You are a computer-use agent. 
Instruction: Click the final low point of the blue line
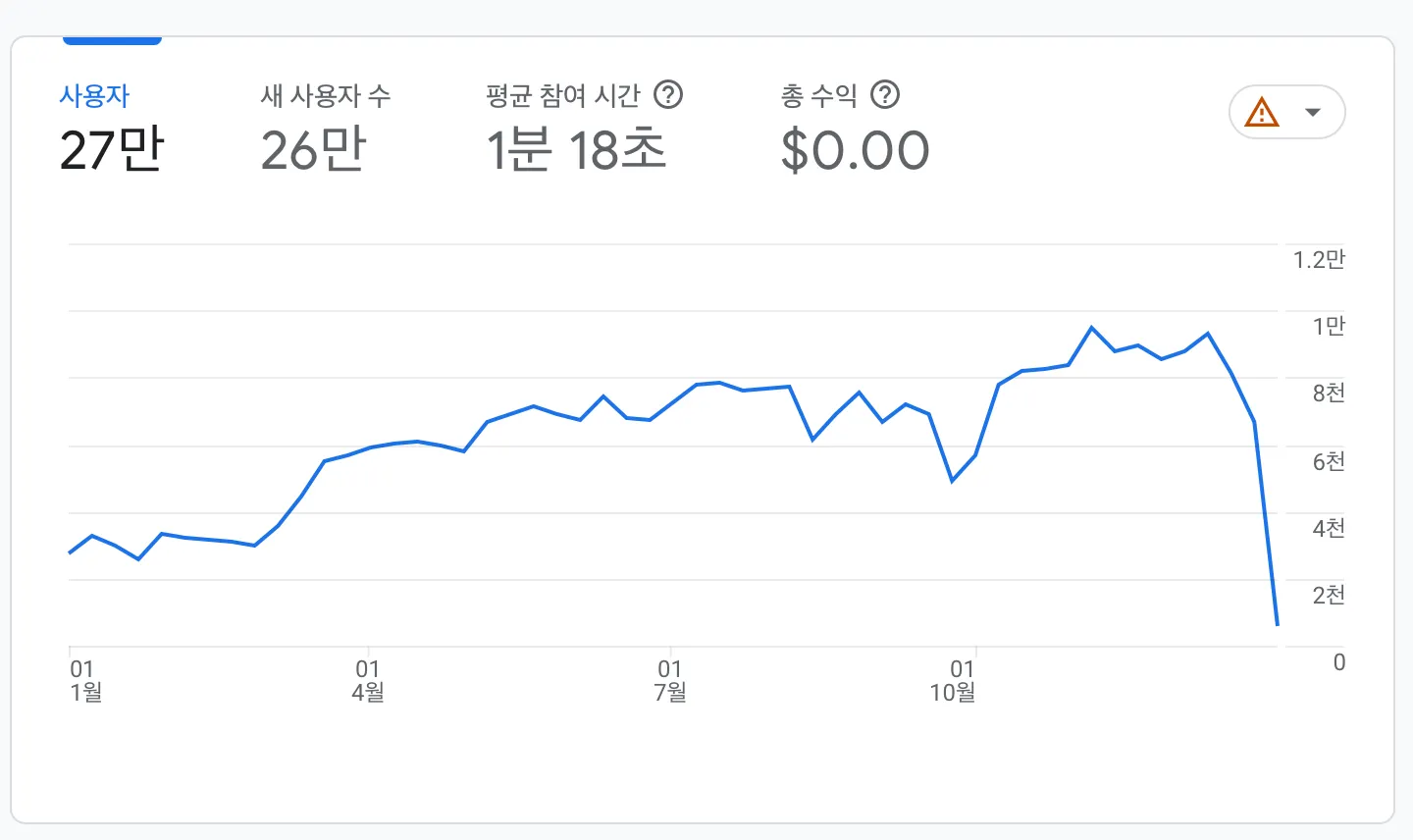pos(1277,623)
